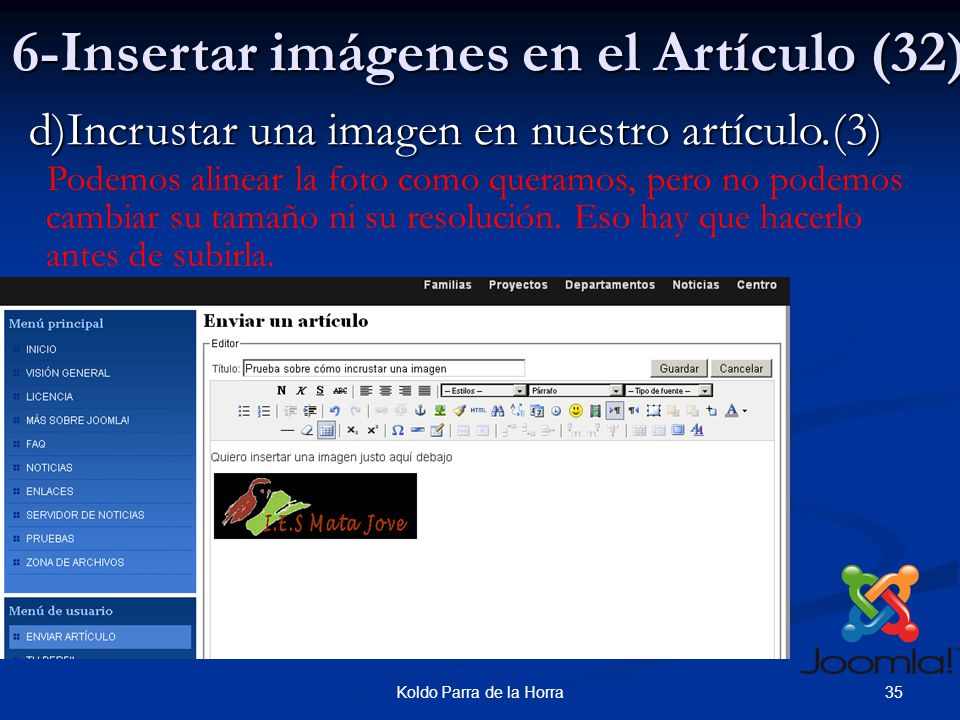
Task: Click the anchor insert icon
Action: [420, 411]
